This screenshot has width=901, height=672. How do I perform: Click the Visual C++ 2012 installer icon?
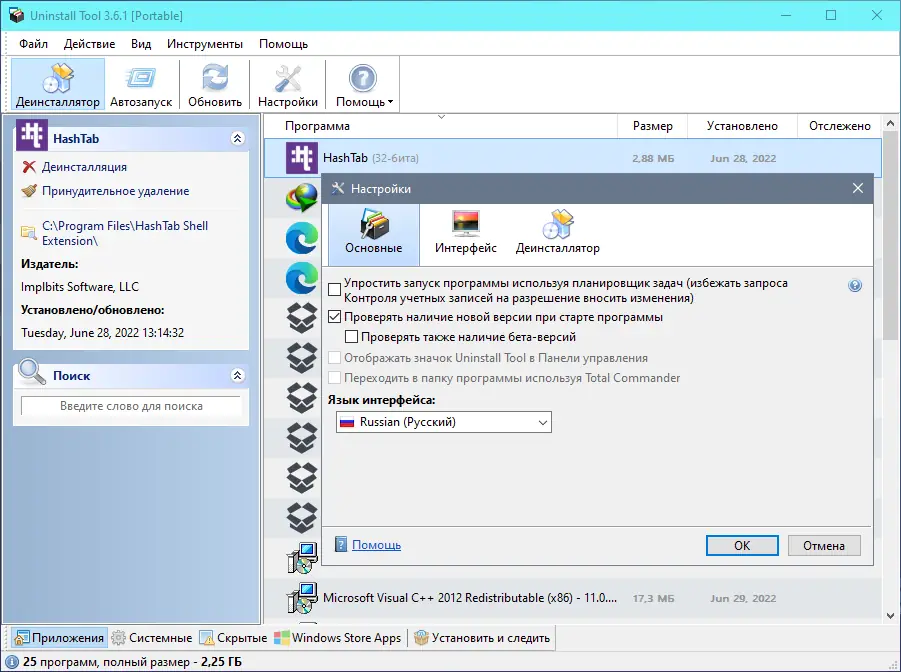coord(302,598)
